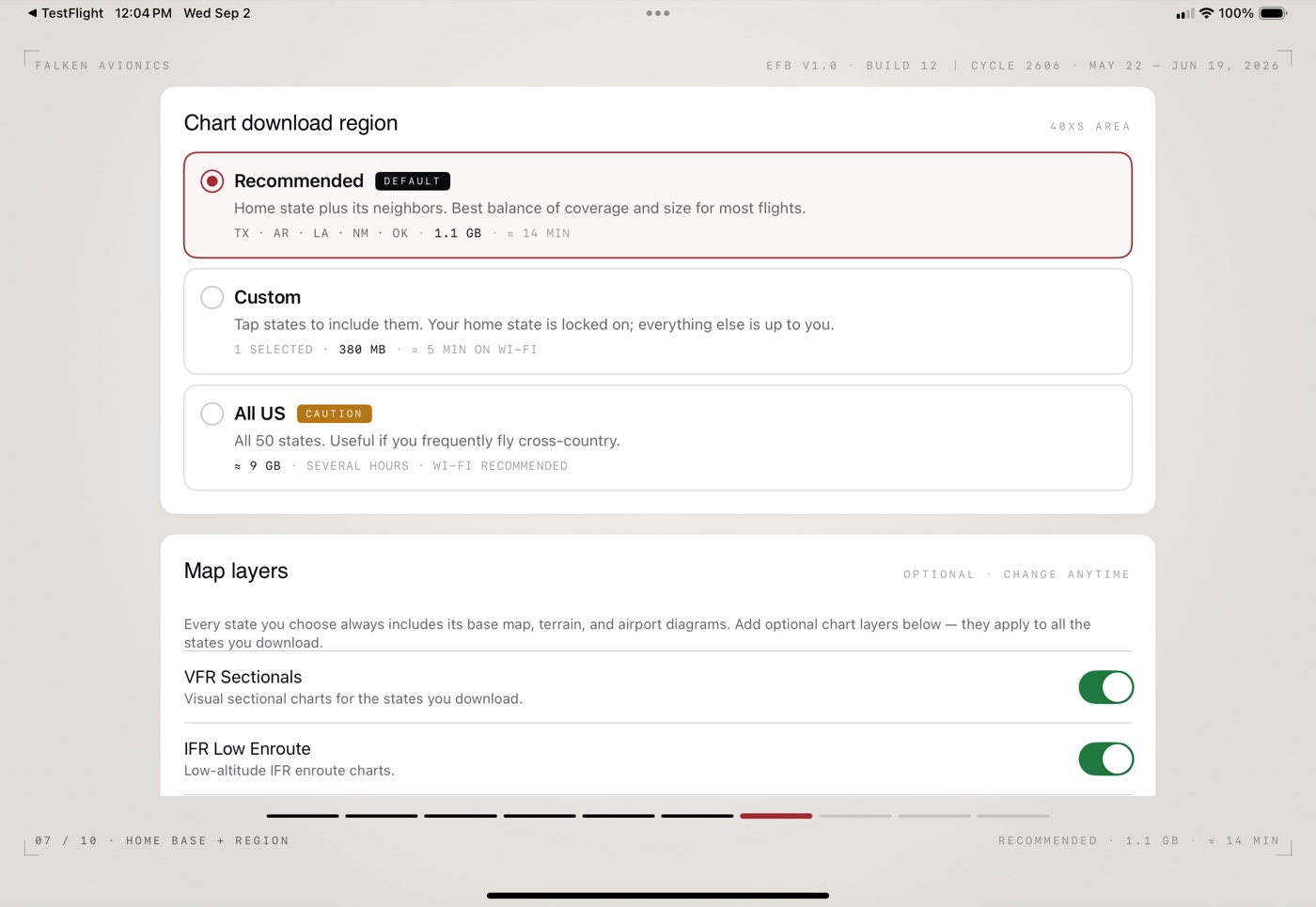Viewport: 1316px width, 907px height.
Task: Open the three-dot multitasking menu
Action: (658, 13)
